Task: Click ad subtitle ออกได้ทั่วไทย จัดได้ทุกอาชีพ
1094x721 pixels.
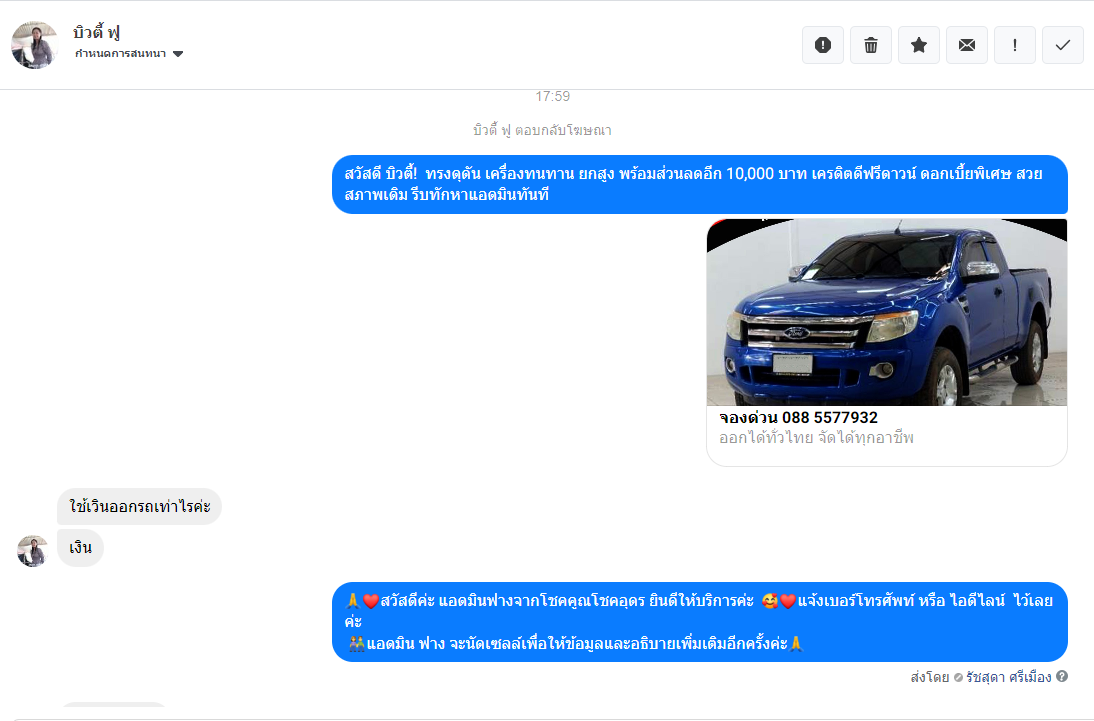Action: (x=816, y=438)
